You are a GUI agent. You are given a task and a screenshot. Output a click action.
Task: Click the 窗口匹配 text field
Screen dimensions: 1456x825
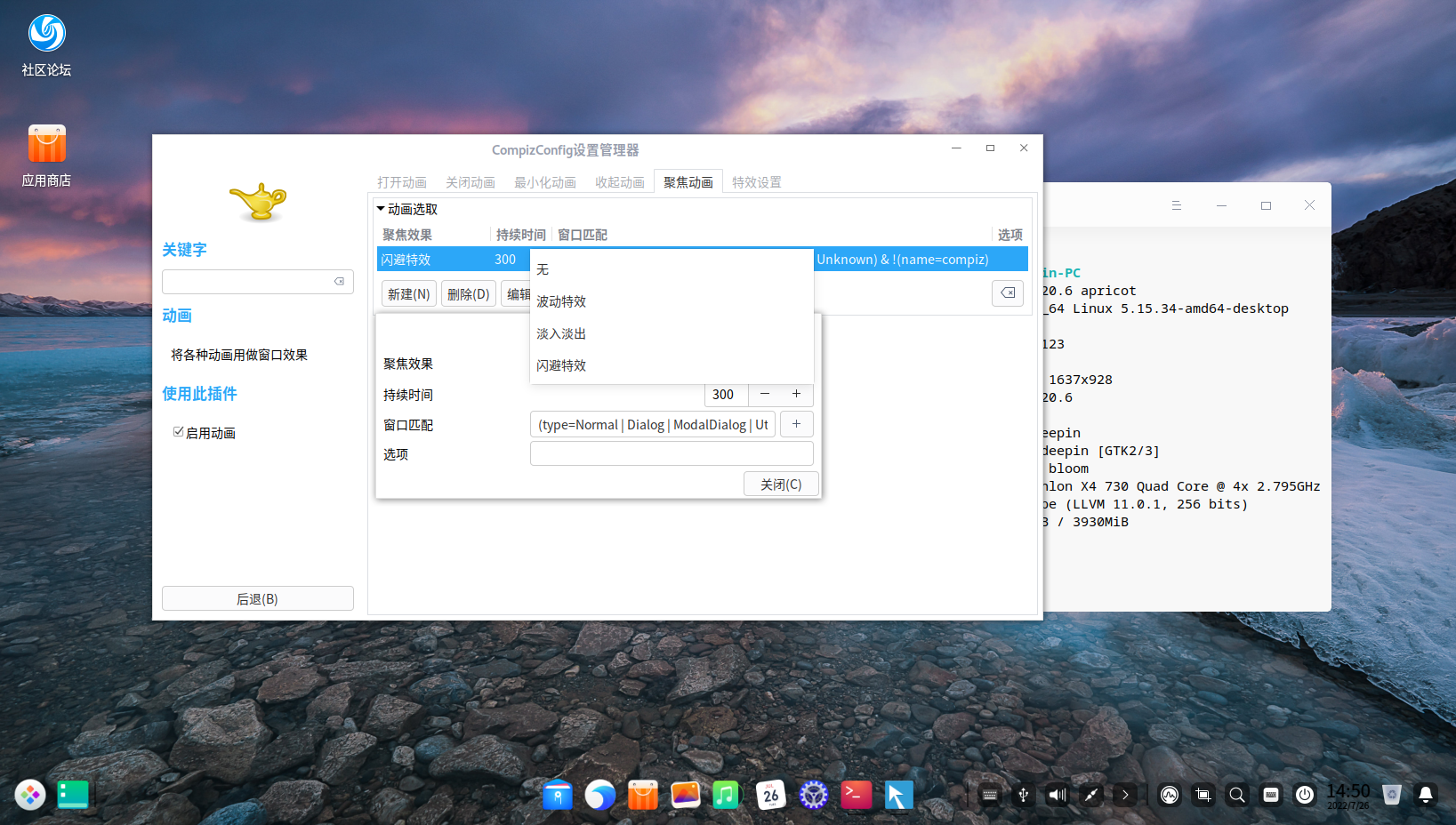(x=653, y=424)
